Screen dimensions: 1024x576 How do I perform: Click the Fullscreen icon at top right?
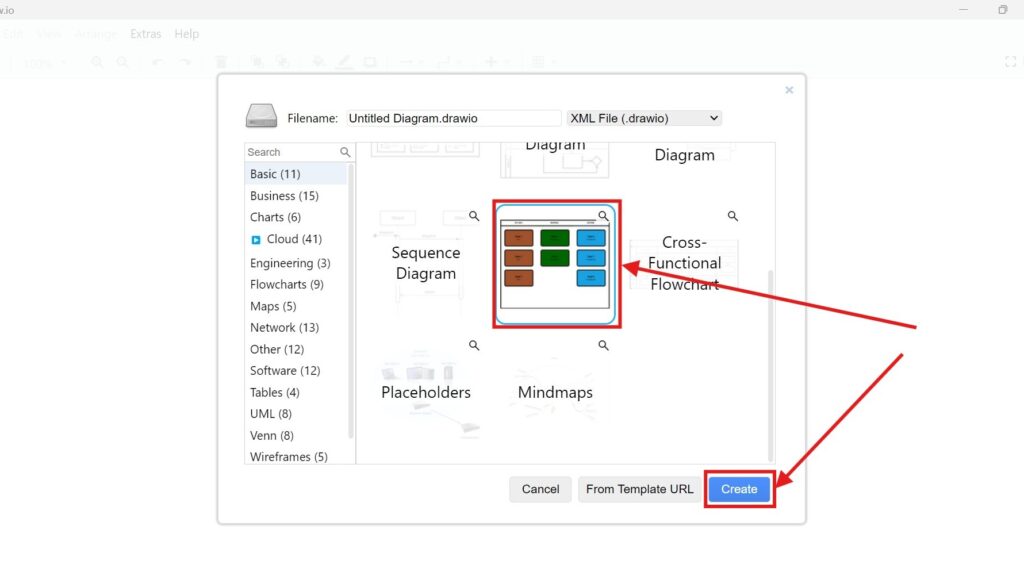coord(1011,61)
